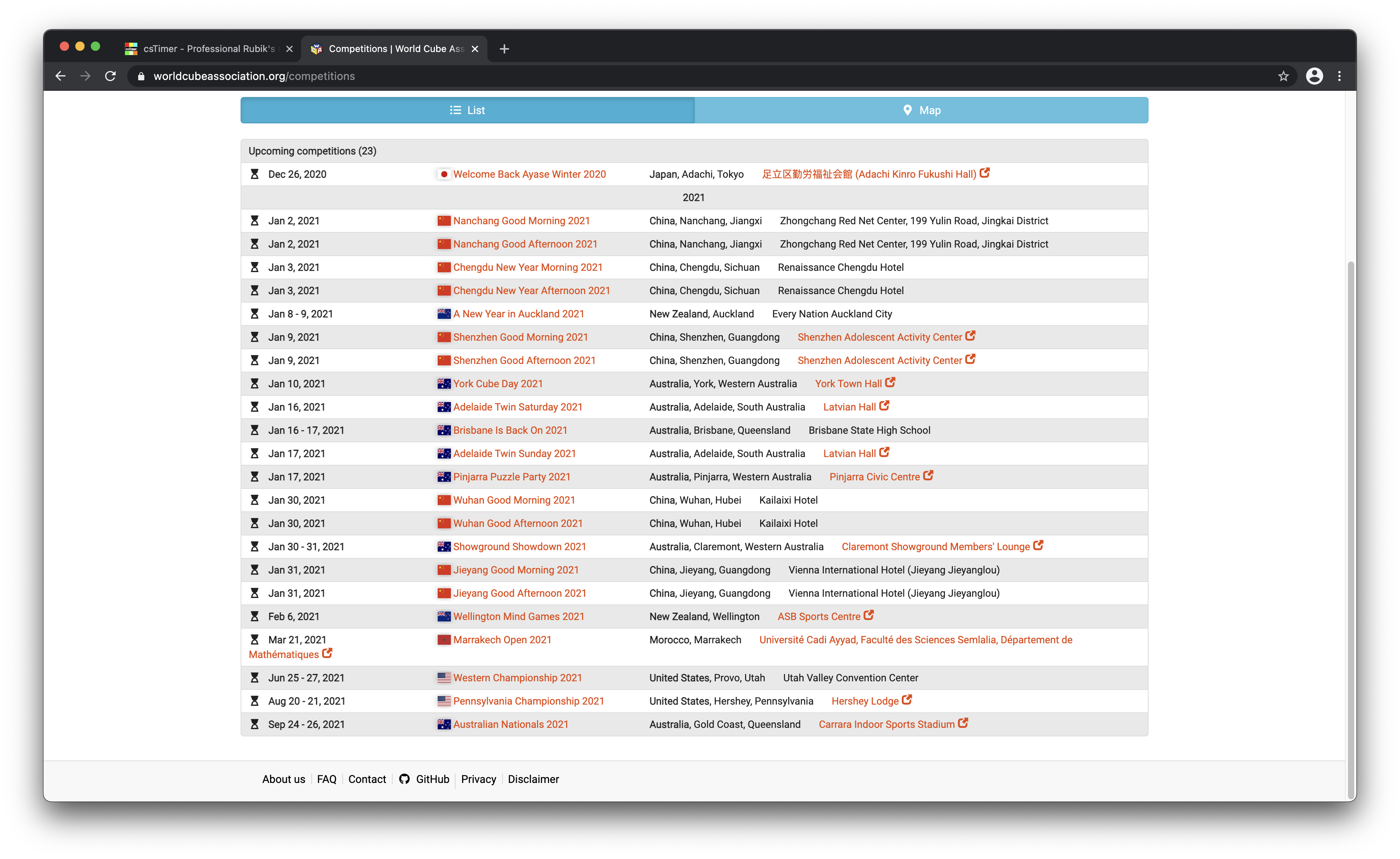Select the List view button
The width and height of the screenshot is (1400, 859).
(x=467, y=110)
